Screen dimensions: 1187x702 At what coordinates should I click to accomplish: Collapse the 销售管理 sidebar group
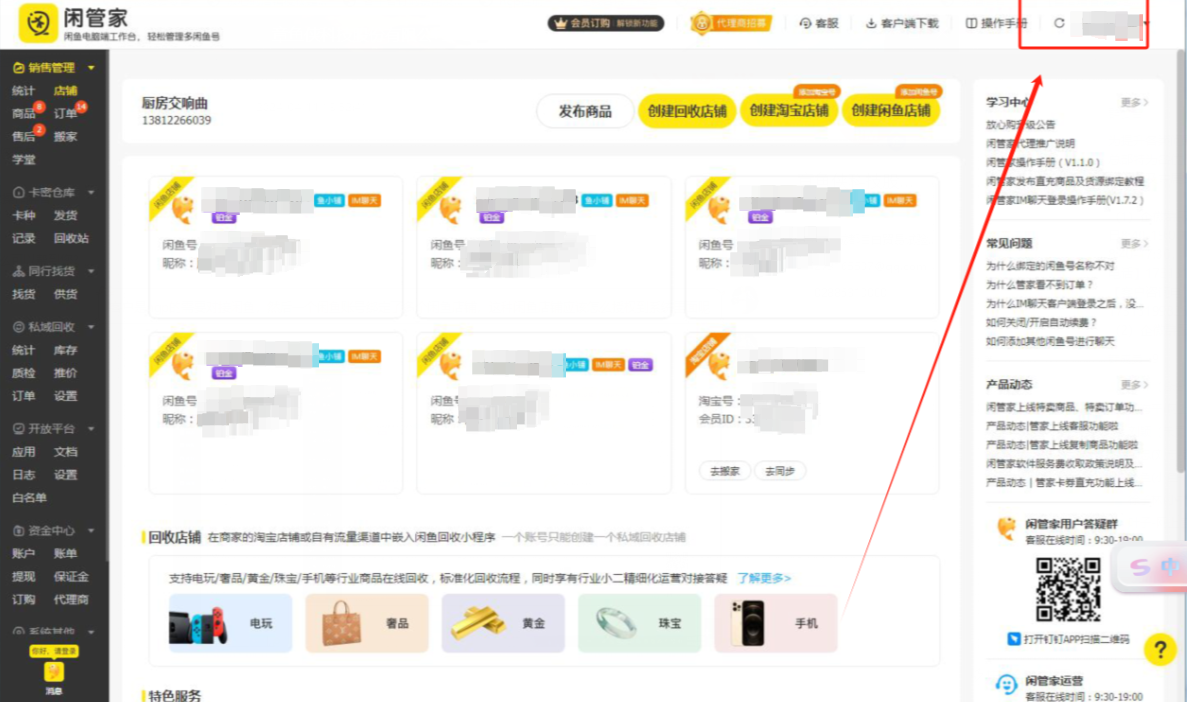91,67
